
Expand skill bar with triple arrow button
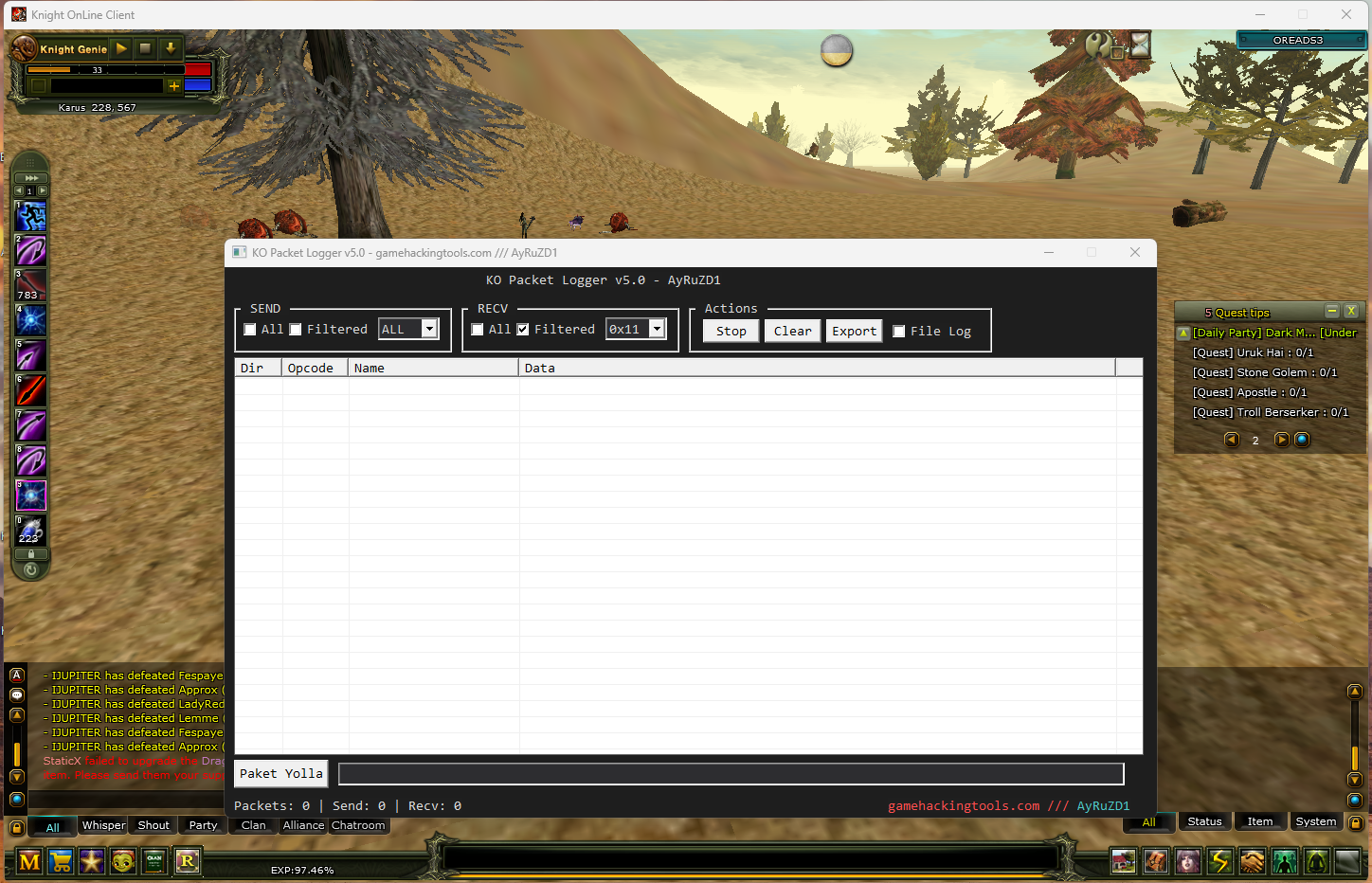point(31,178)
